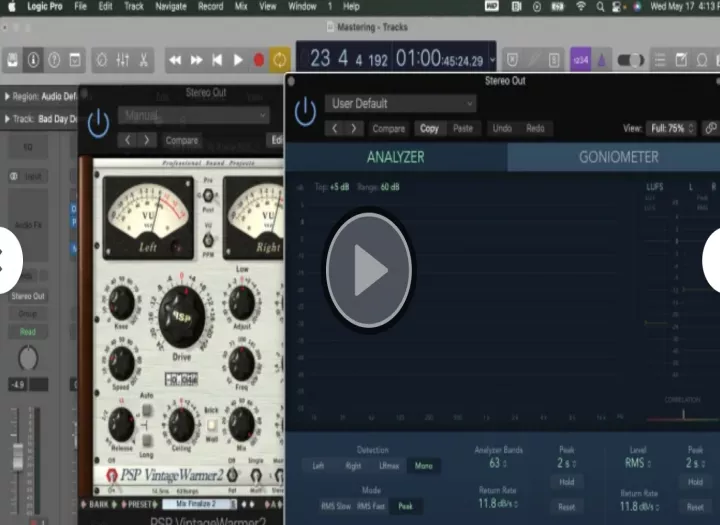Click the large PSP Drive knob
This screenshot has width=720, height=525.
(x=182, y=316)
